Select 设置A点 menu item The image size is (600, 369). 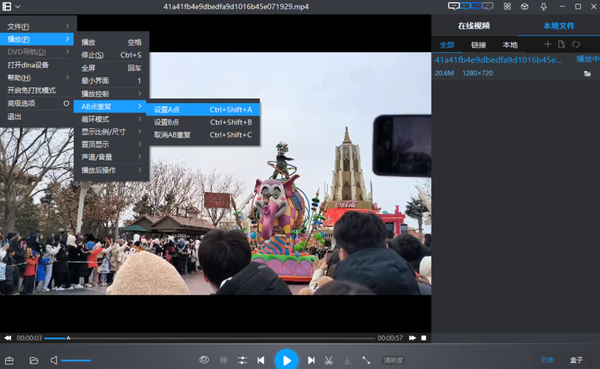203,109
